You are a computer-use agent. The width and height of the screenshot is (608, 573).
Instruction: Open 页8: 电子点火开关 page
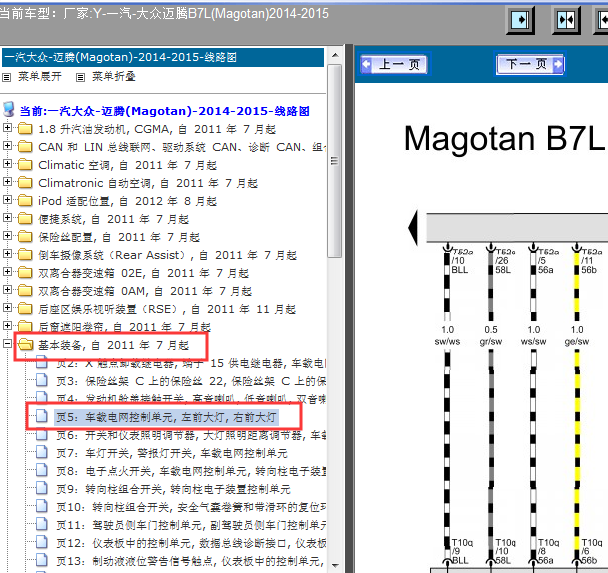[191, 471]
